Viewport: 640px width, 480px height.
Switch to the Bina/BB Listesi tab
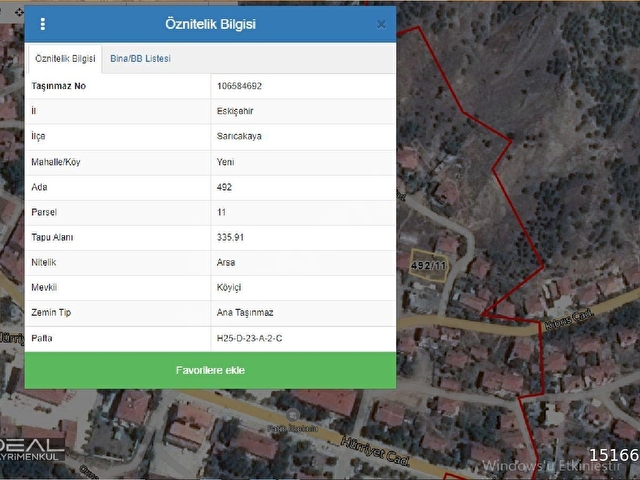140,58
